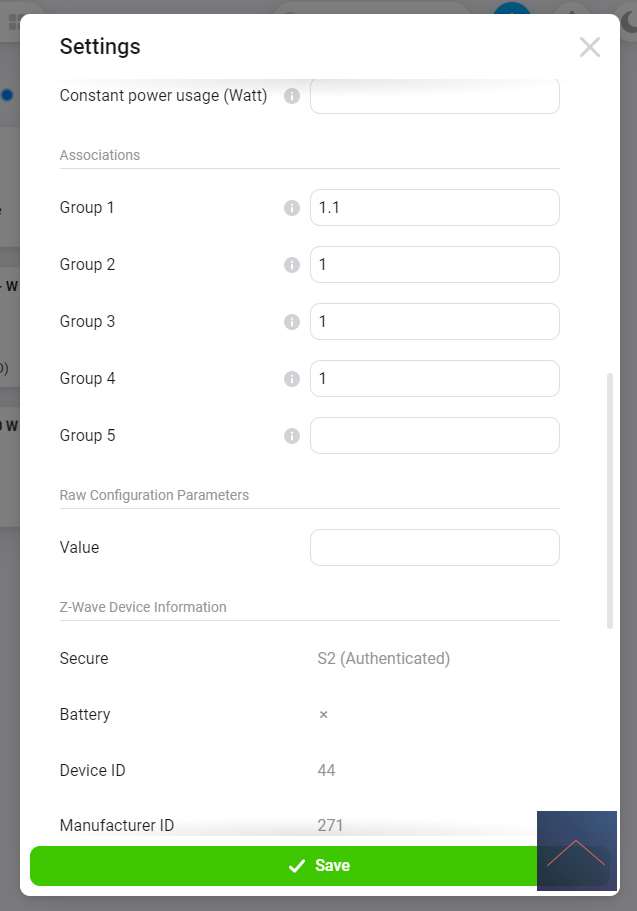This screenshot has height=911, width=637.
Task: Close the Settings dialog with X
Action: tap(590, 47)
